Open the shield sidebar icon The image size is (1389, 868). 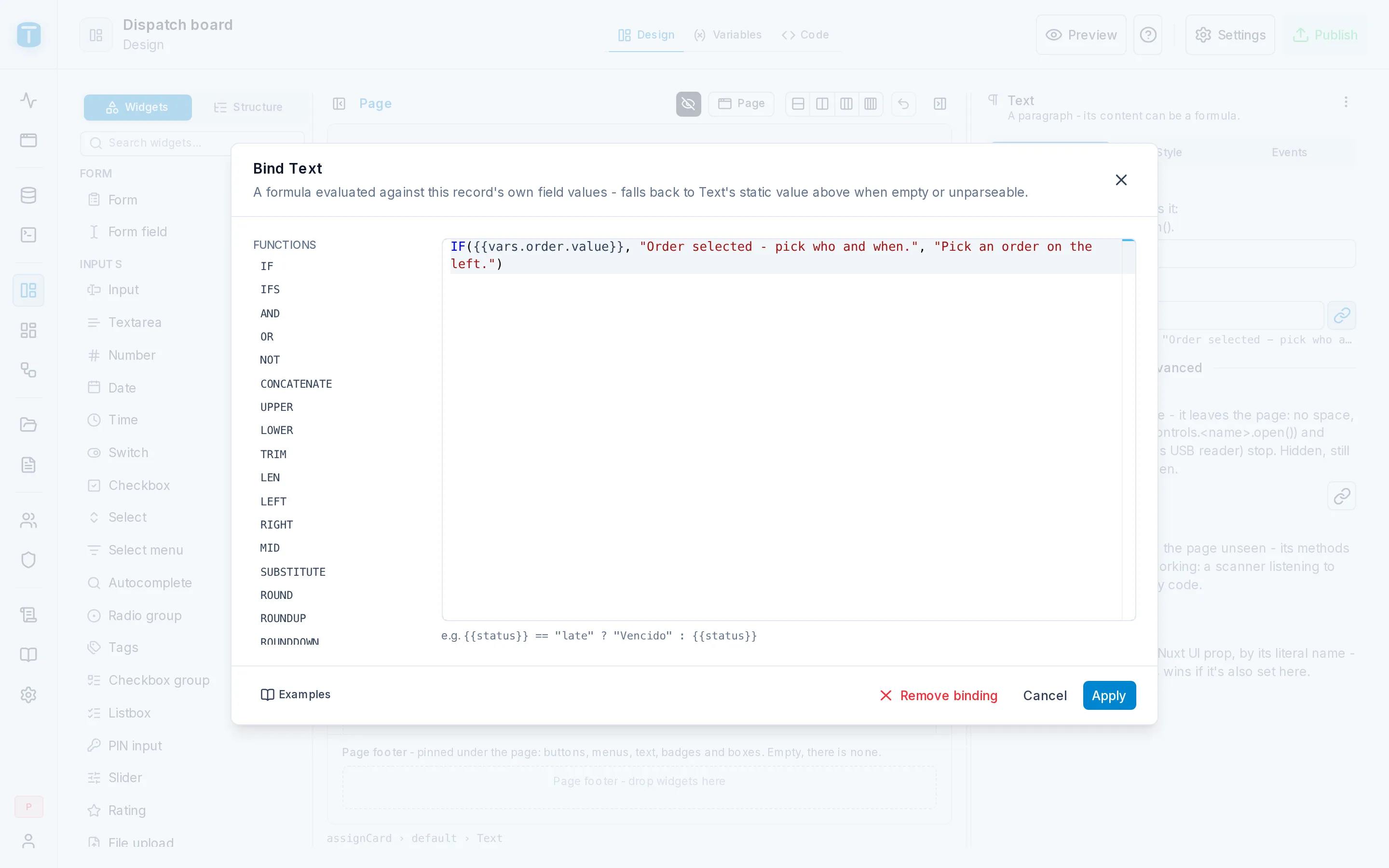28,559
